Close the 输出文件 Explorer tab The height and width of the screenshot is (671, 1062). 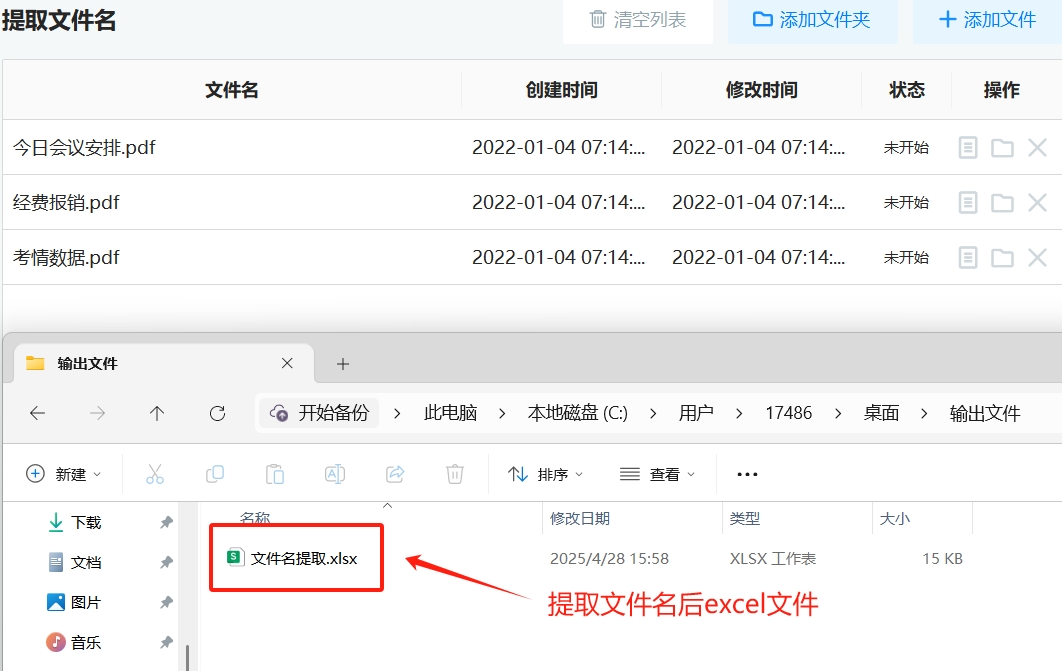(x=287, y=364)
